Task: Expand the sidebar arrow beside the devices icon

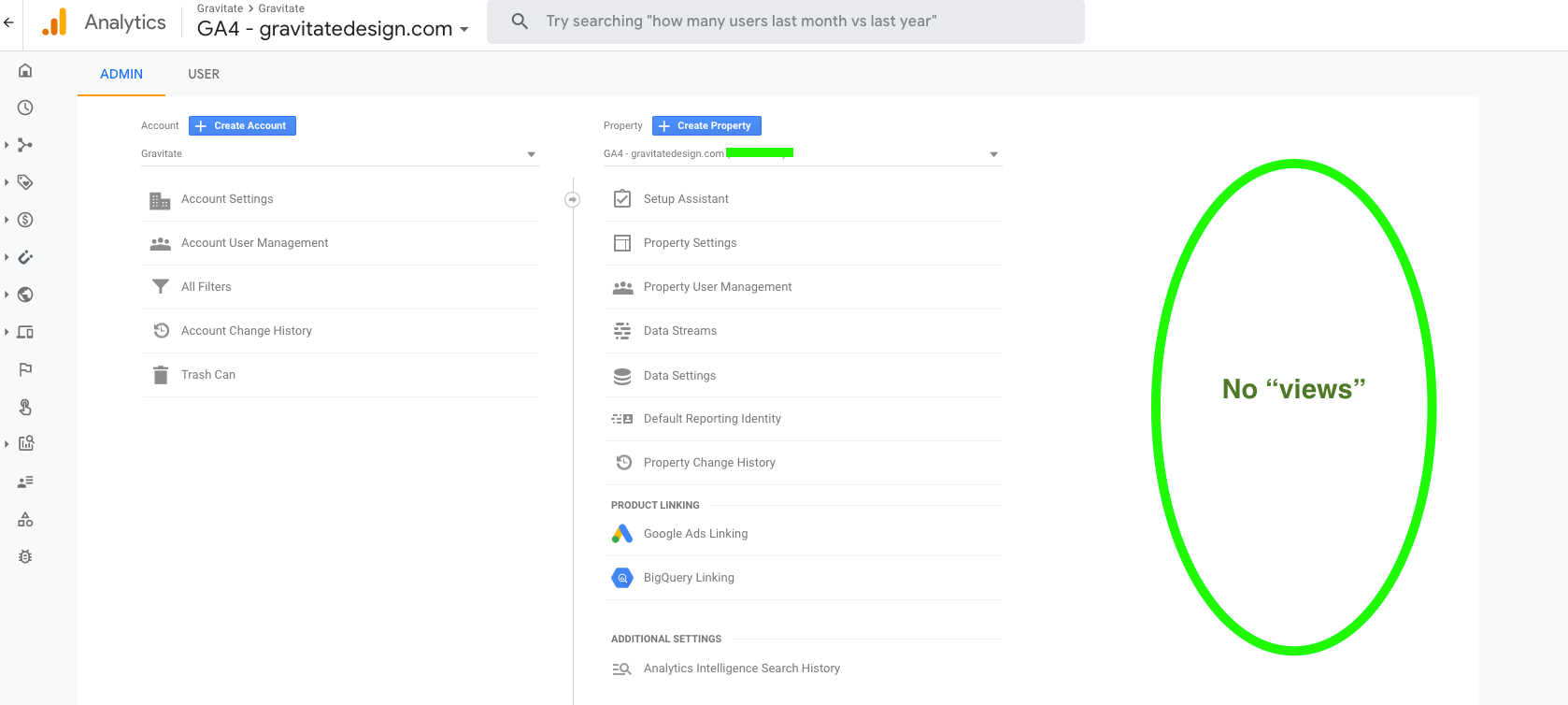Action: tap(7, 332)
